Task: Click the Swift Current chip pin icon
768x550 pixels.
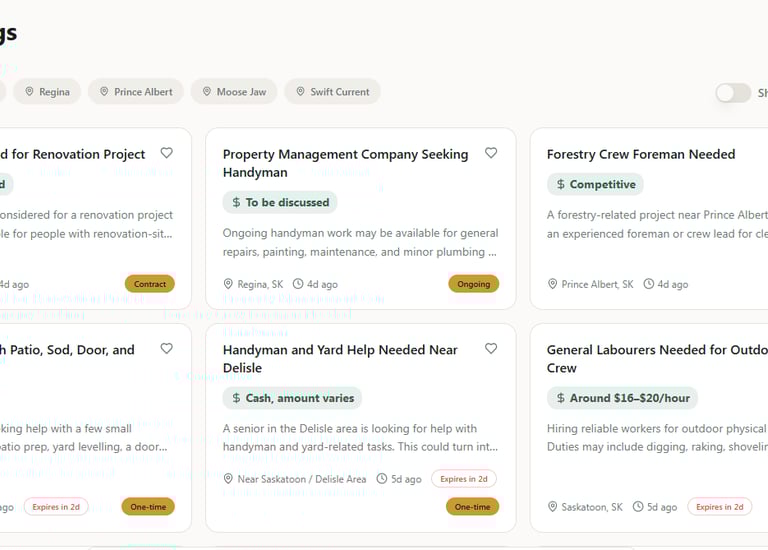Action: (x=300, y=92)
